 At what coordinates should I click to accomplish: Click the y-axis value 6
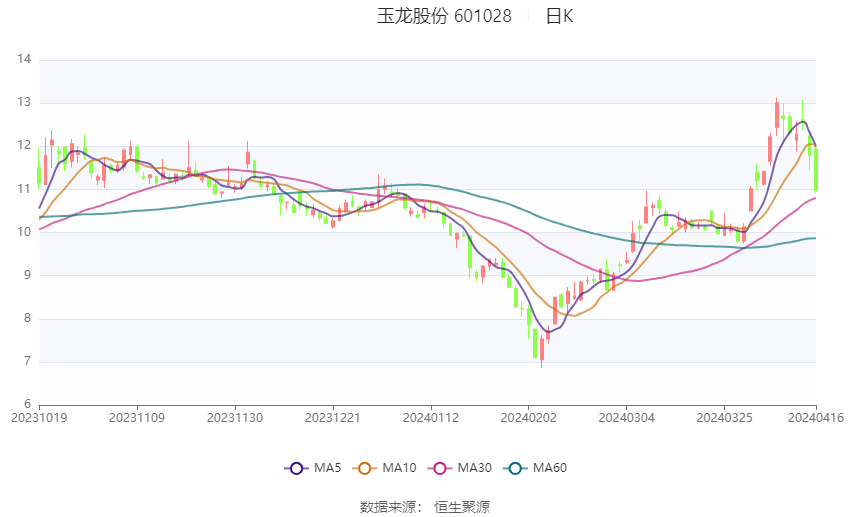pos(28,404)
